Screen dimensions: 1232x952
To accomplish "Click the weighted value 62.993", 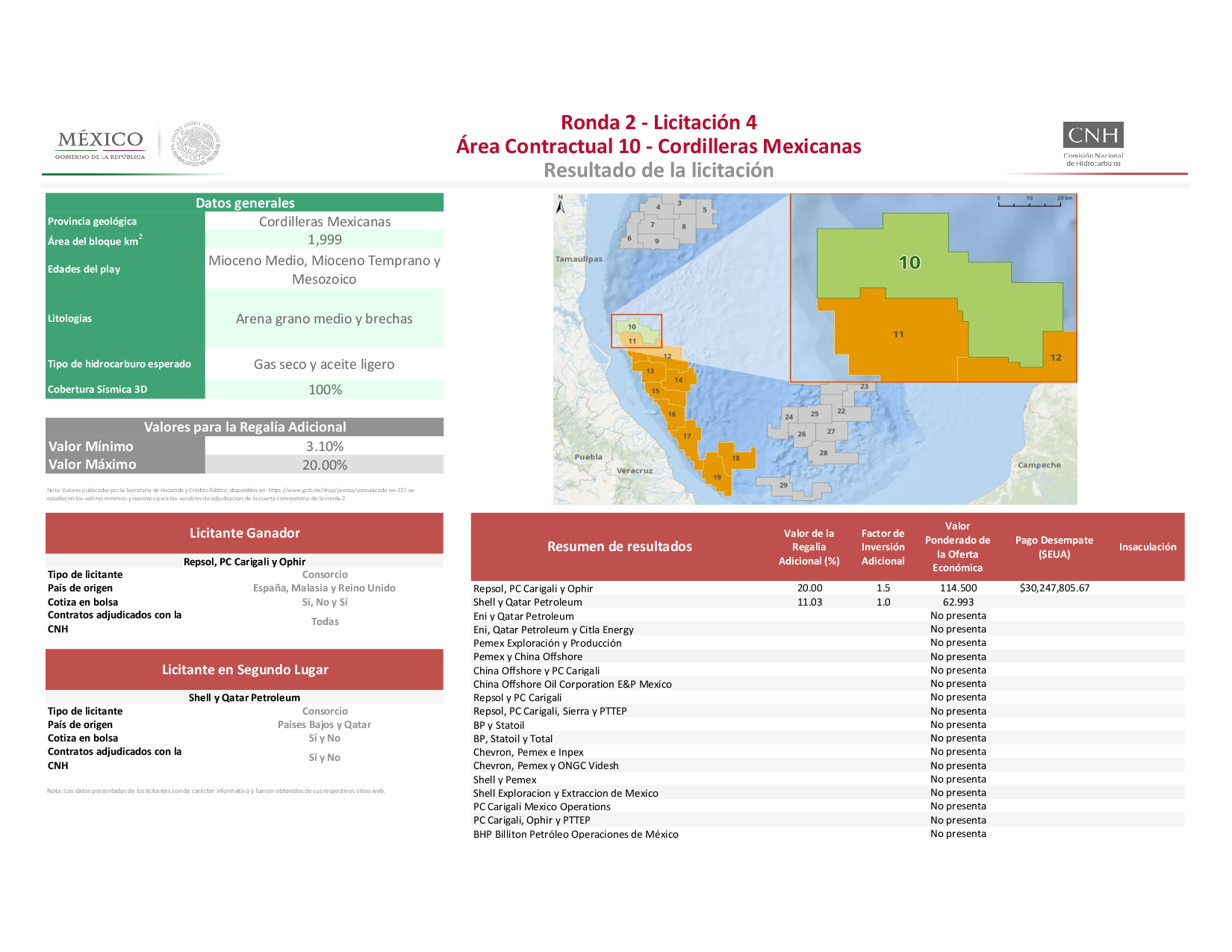I will click(958, 602).
